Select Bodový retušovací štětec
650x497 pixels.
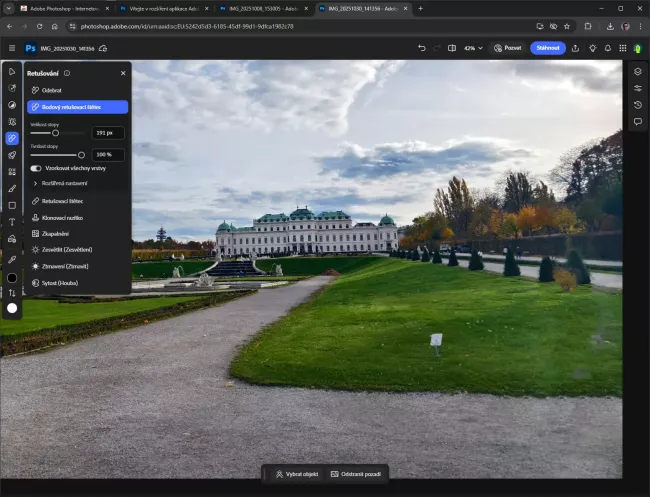[78, 107]
